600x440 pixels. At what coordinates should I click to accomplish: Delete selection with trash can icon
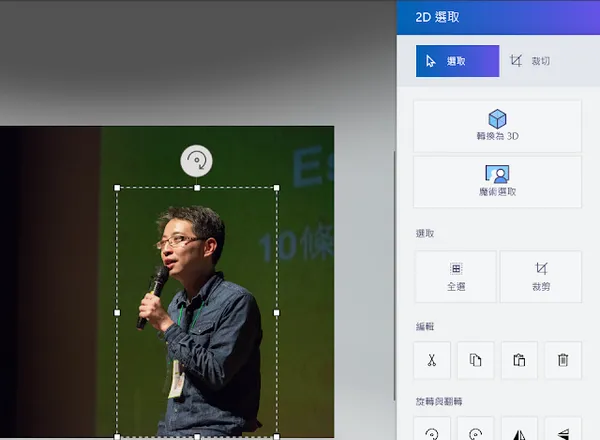(563, 360)
